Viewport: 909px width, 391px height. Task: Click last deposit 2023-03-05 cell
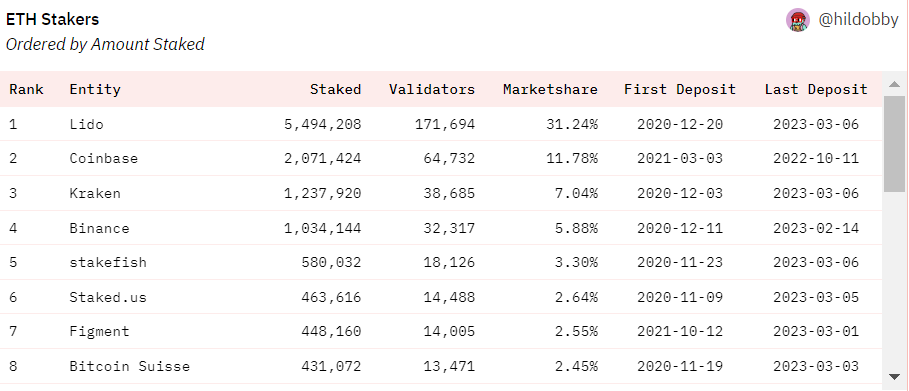pos(816,298)
